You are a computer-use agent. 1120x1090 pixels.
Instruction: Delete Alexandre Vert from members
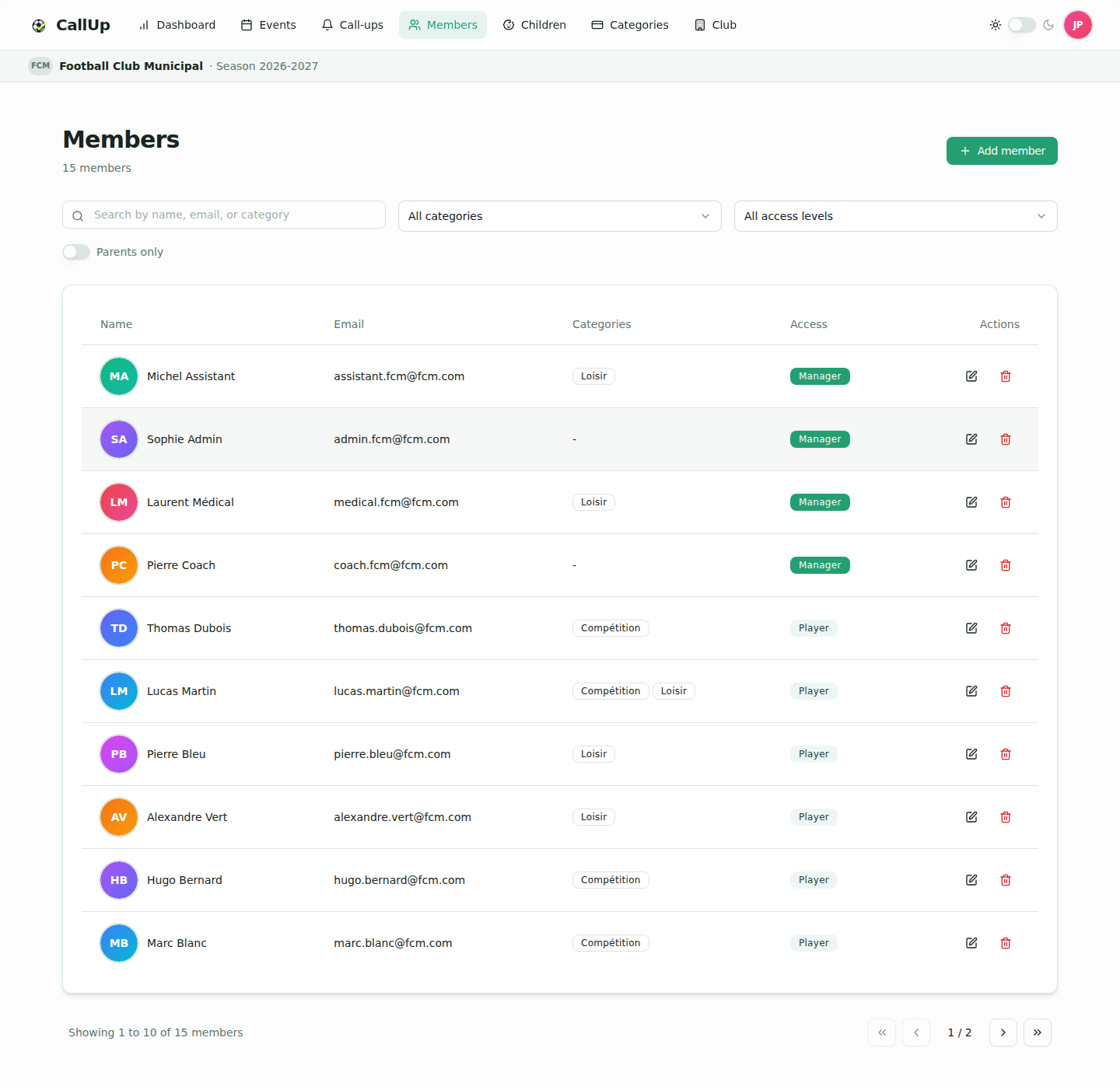coord(1006,817)
